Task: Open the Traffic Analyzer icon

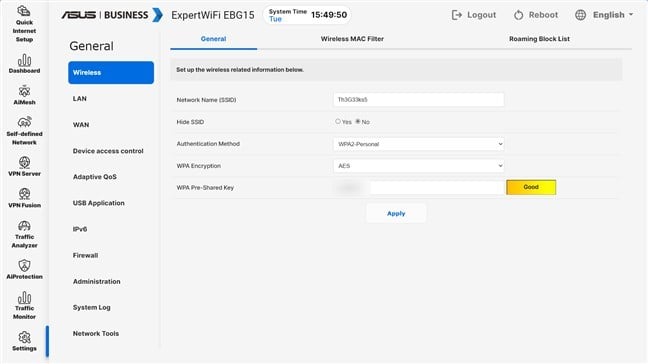Action: 24,226
